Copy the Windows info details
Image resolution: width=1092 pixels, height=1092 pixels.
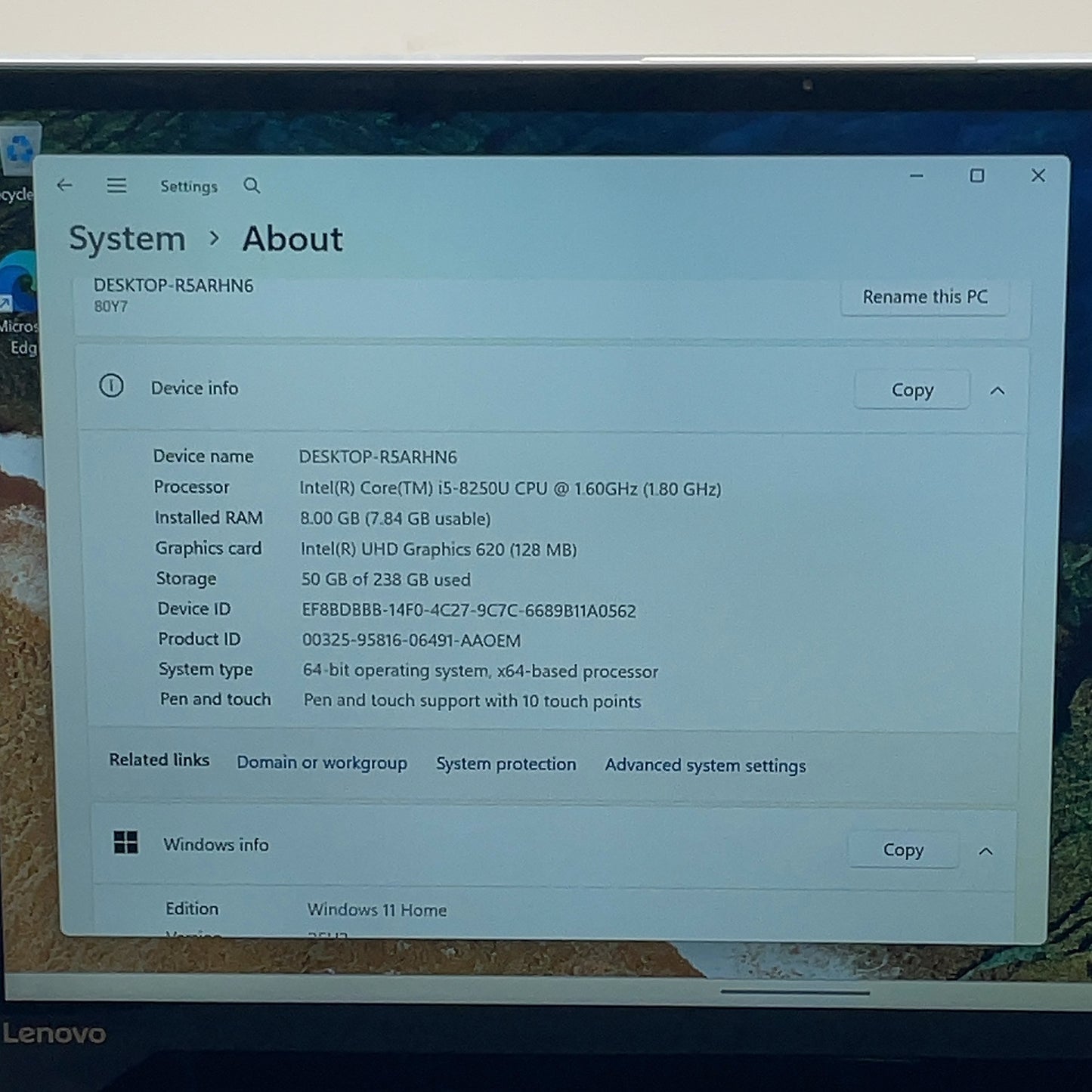903,850
